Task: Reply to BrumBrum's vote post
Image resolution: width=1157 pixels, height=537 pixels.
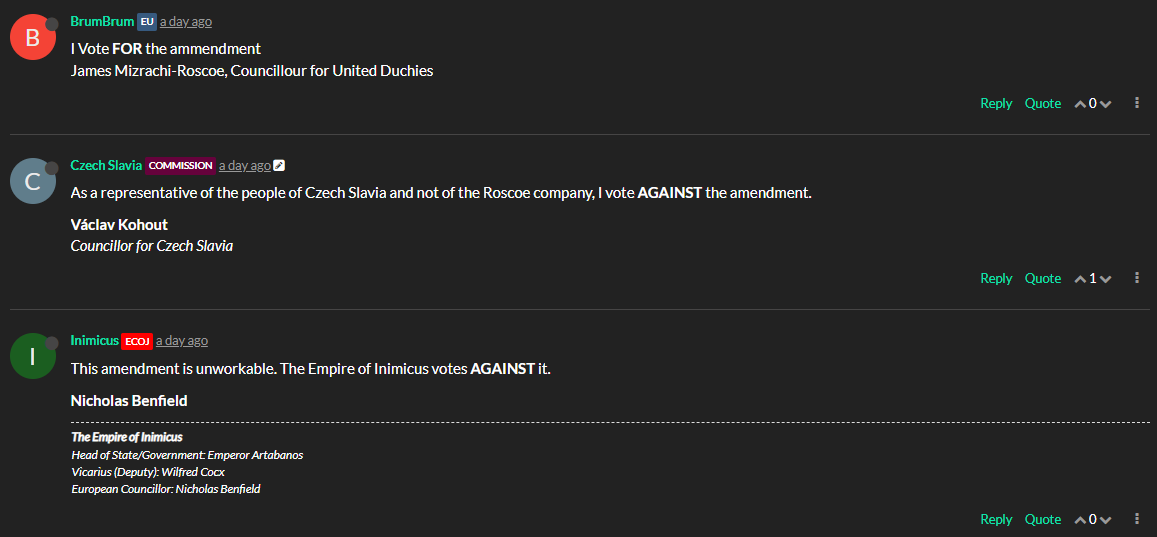Action: (x=996, y=103)
